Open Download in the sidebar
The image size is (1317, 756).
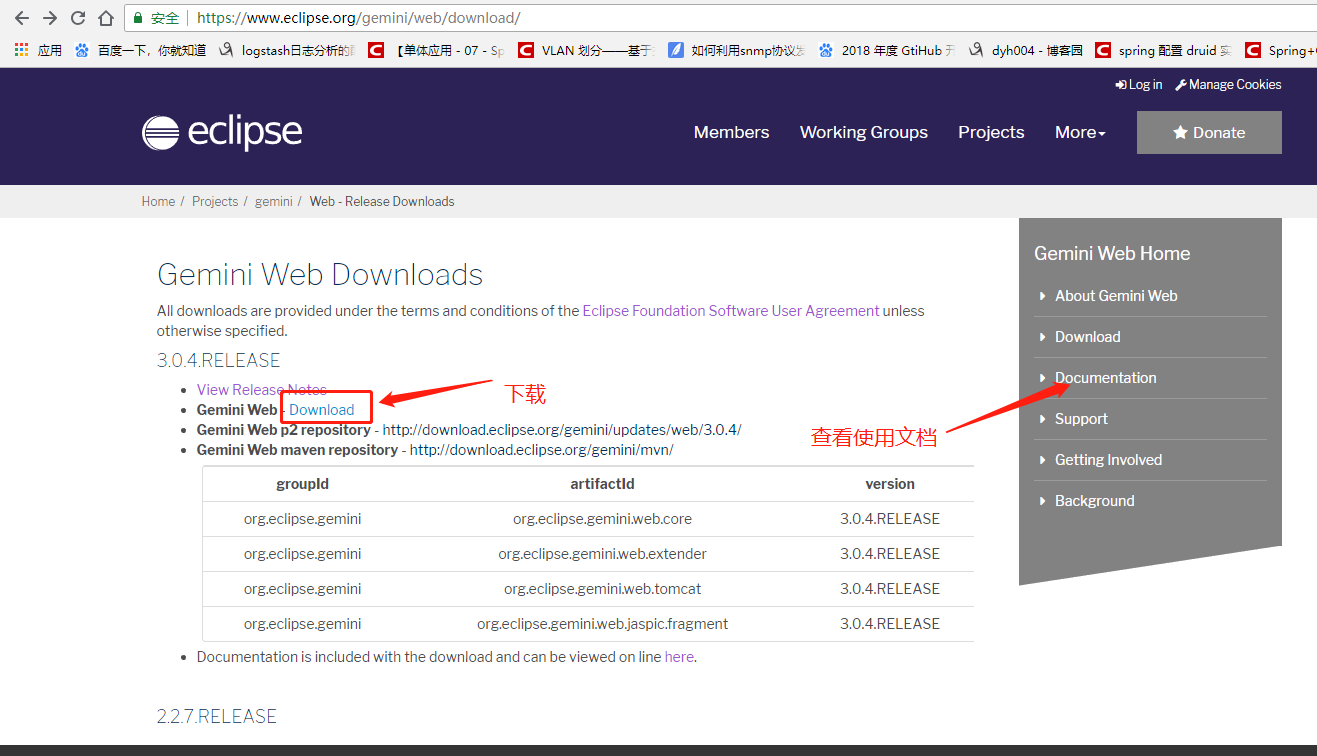(x=1088, y=337)
